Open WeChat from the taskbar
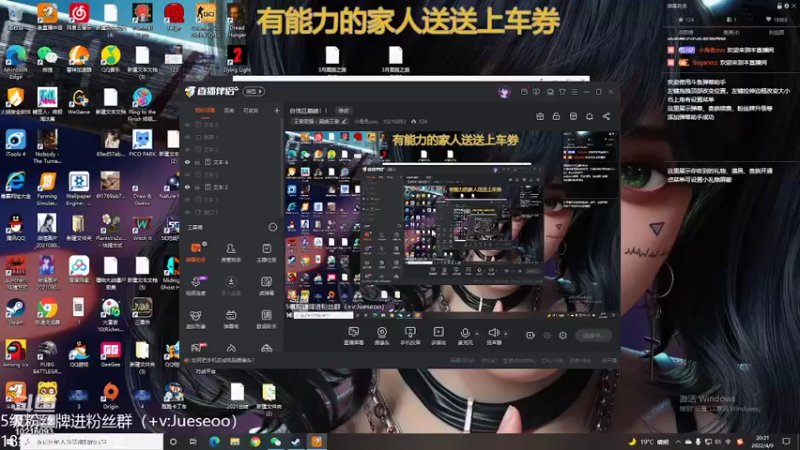The height and width of the screenshot is (450, 800). click(x=276, y=442)
